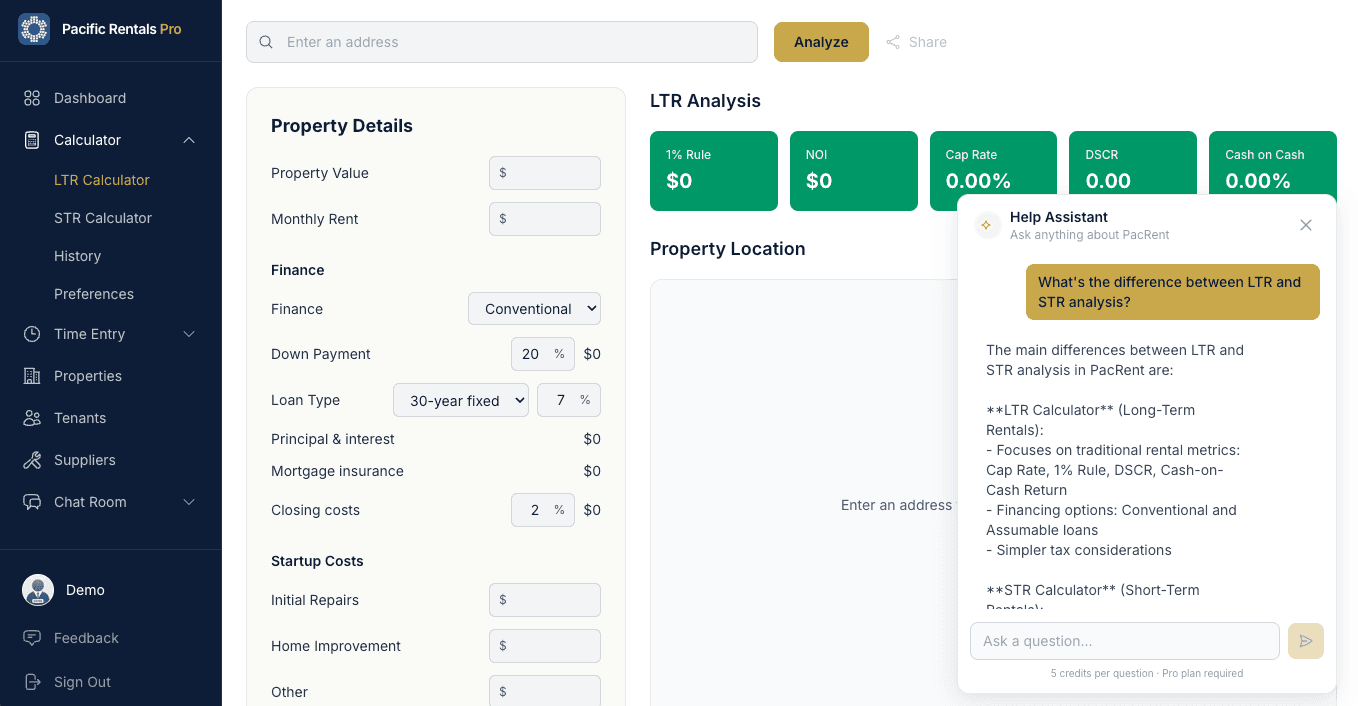Click the Share button label

coord(928,42)
